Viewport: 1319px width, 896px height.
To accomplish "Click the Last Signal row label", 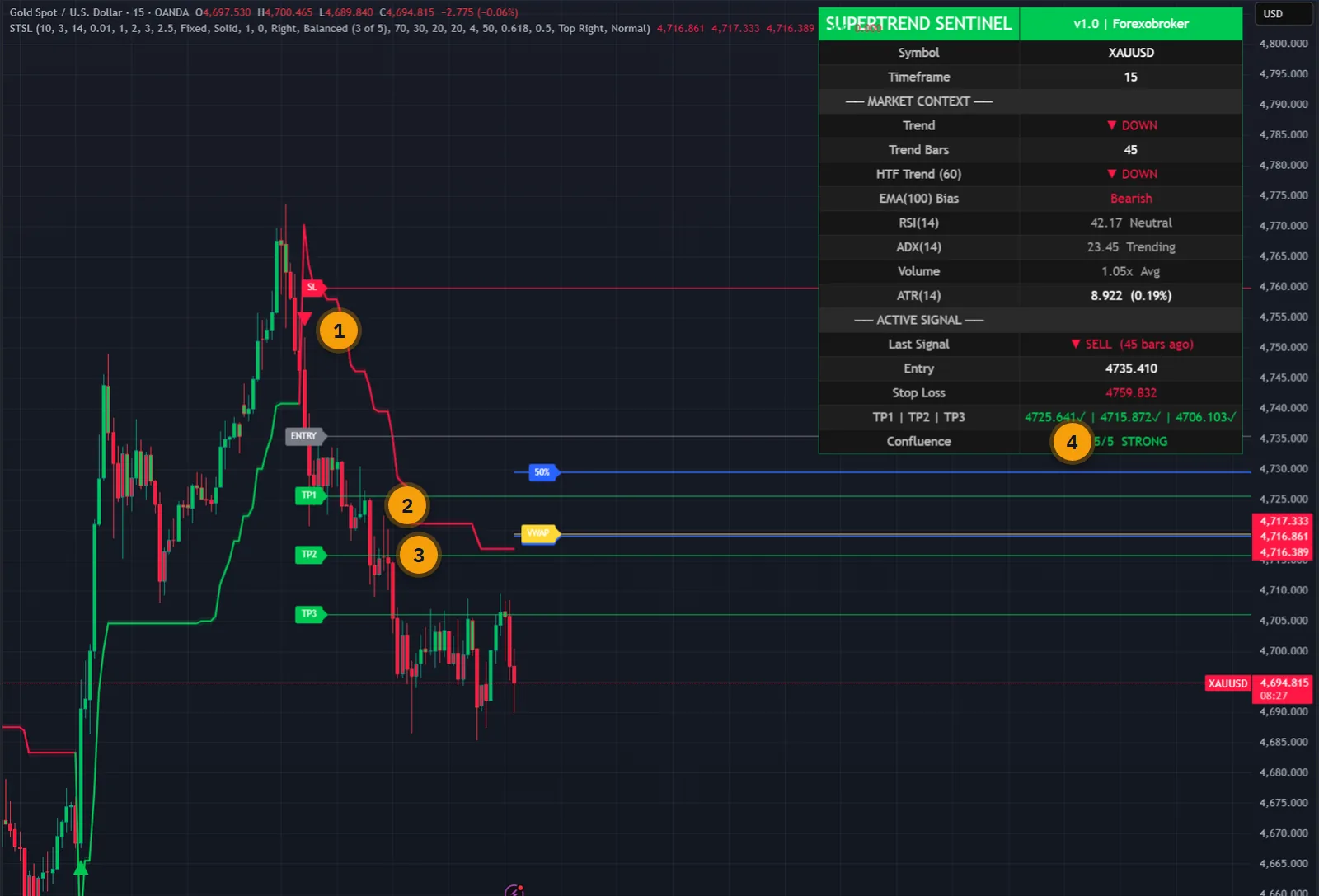I will [918, 345].
